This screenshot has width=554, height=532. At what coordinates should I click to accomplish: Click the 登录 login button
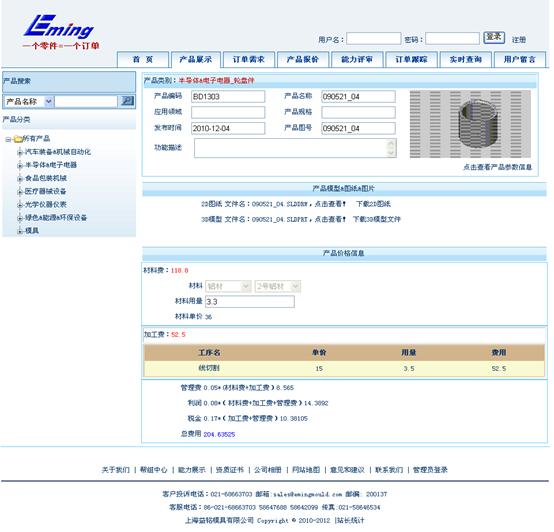coord(494,37)
